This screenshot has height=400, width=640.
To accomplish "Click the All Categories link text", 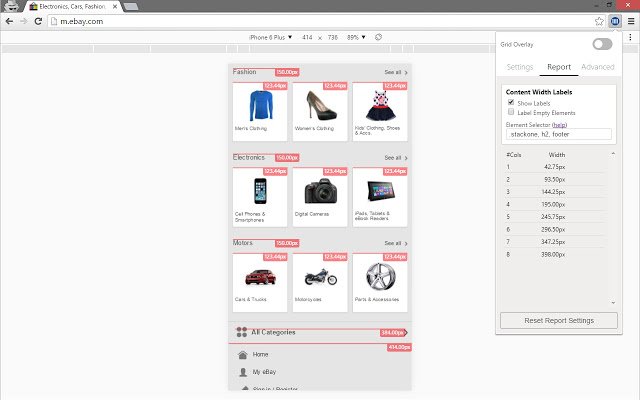I will pos(273,332).
